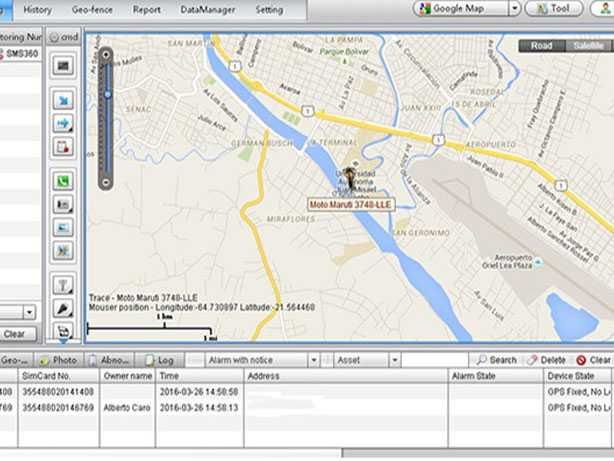614x461 pixels.
Task: Click the Alberto Caro owner cell
Action: 128,408
